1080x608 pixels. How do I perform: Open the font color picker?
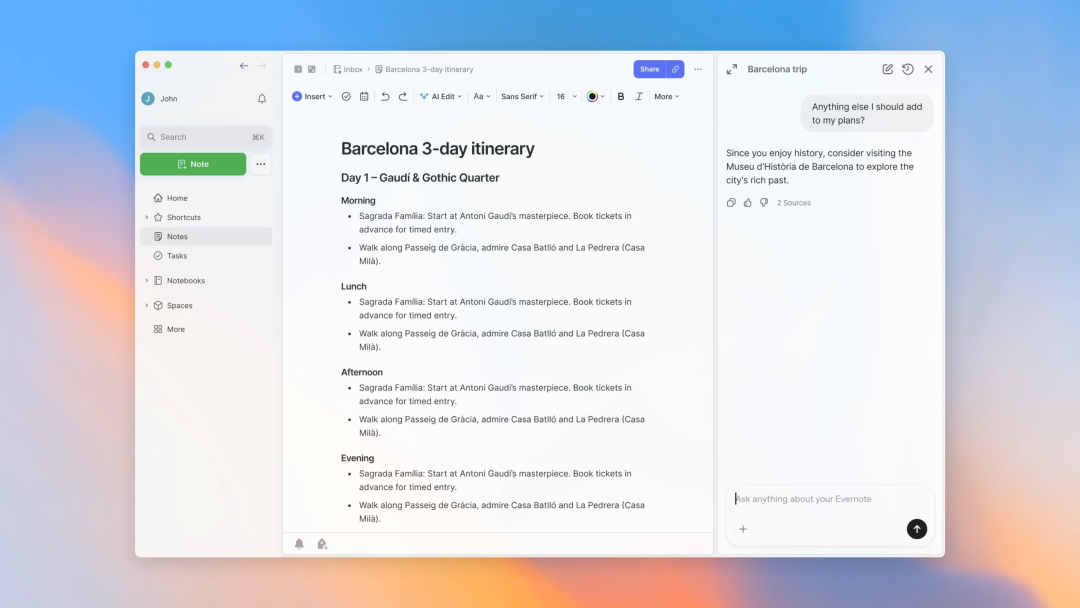pos(595,97)
